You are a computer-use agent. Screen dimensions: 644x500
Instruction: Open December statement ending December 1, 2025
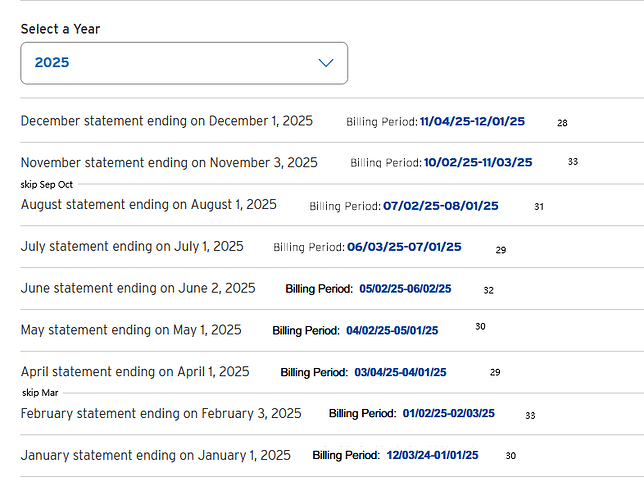click(166, 121)
